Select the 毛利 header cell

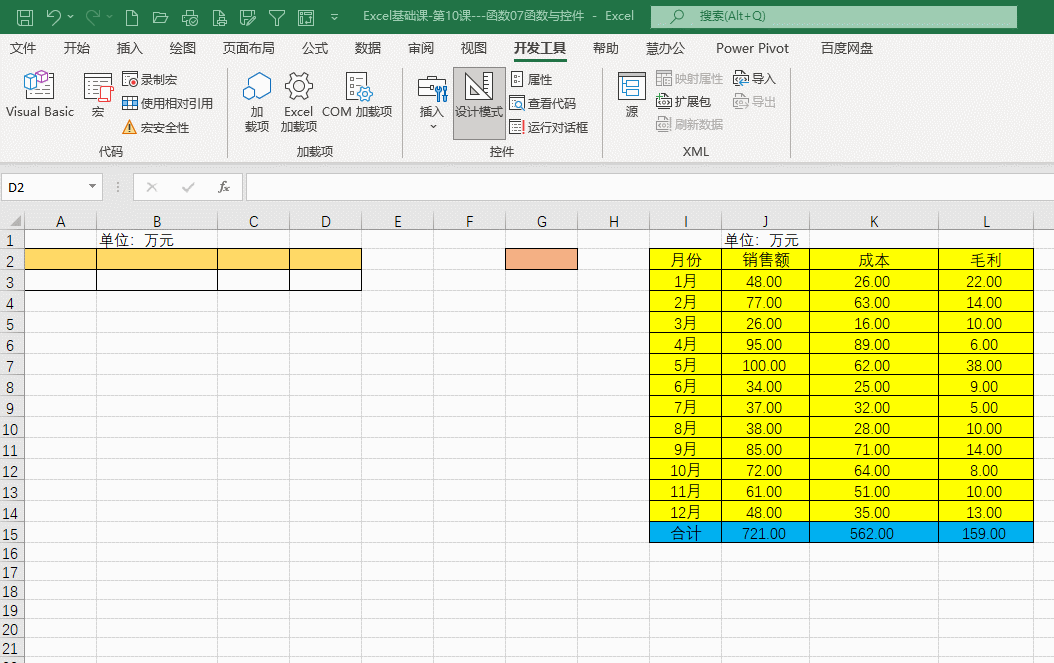(x=985, y=260)
